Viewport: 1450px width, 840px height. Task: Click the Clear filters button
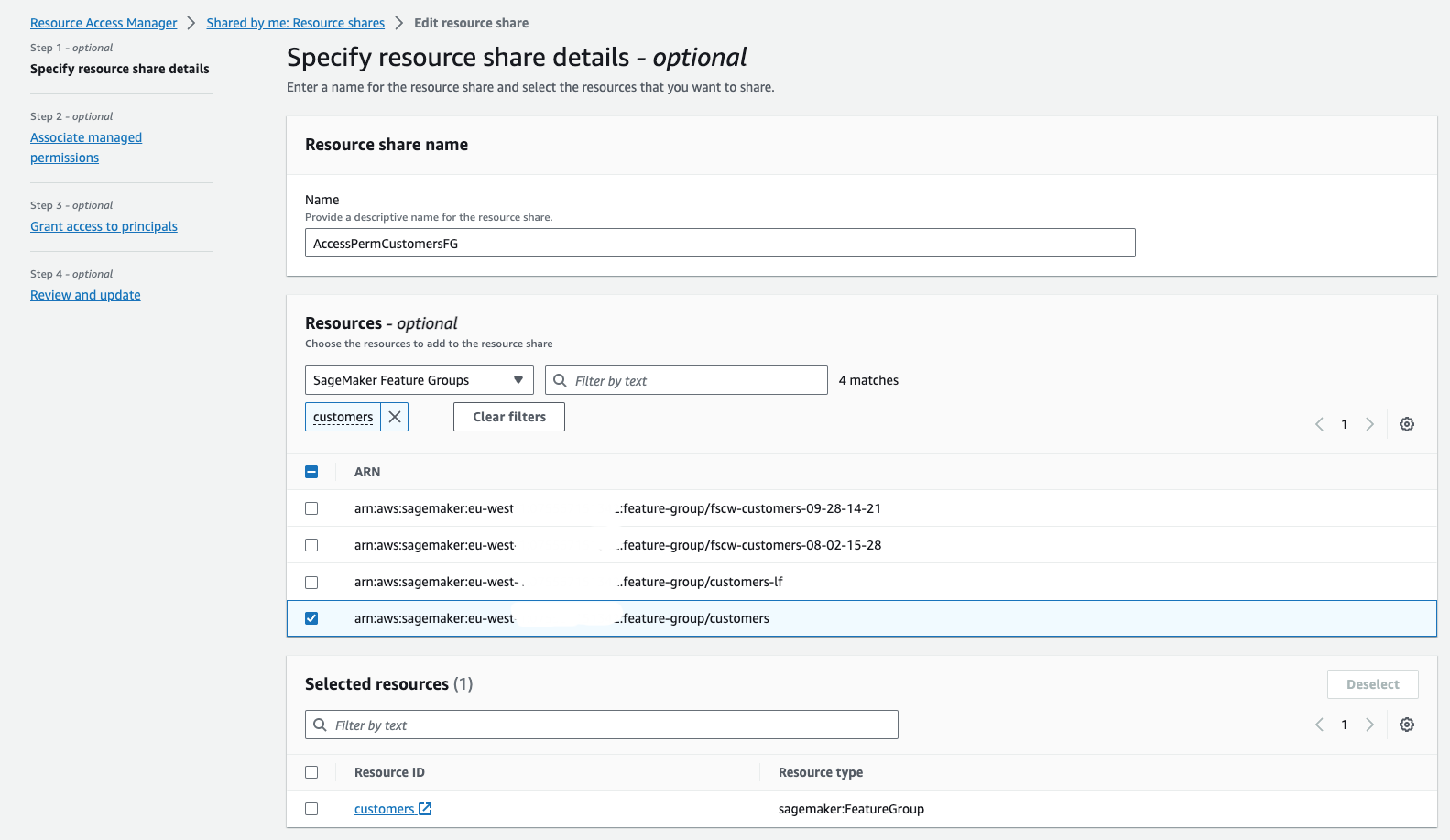(x=509, y=417)
